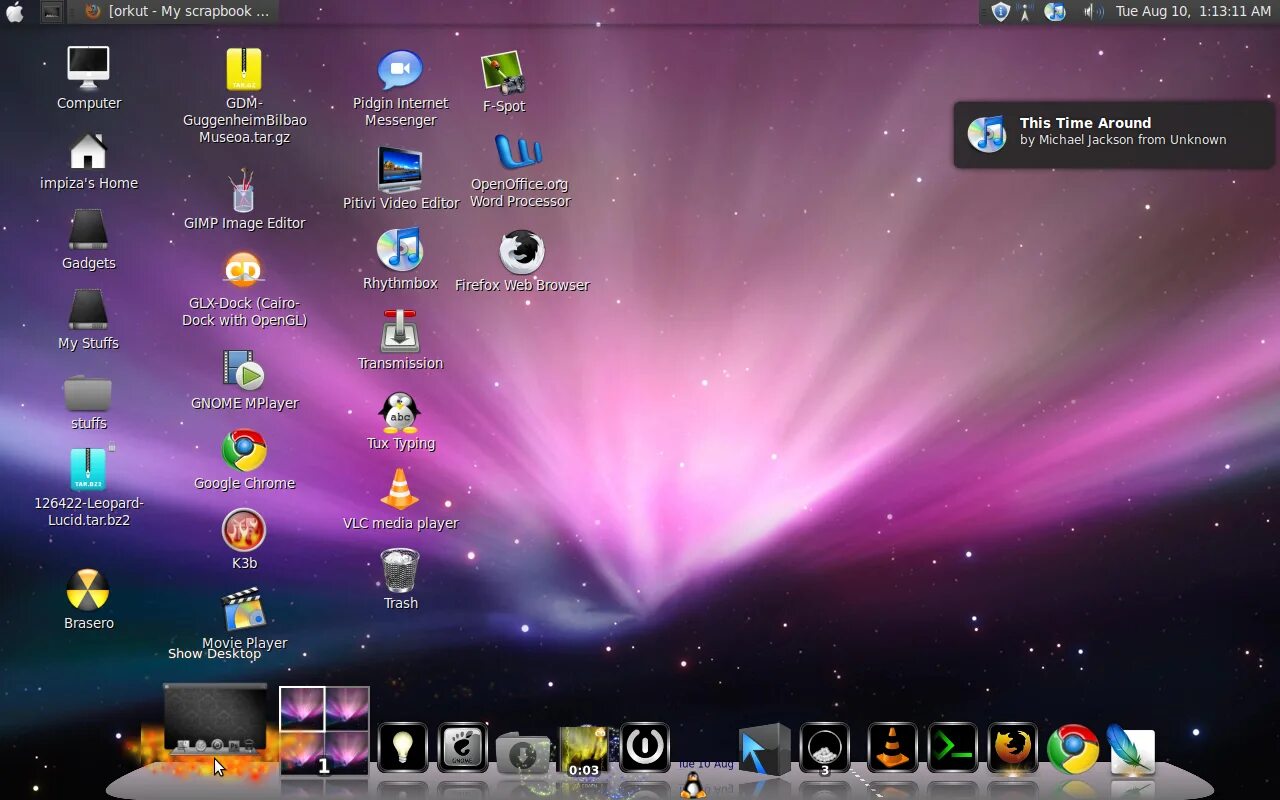Launch Firefox from the dock
Viewport: 1280px width, 800px height.
click(x=1013, y=748)
